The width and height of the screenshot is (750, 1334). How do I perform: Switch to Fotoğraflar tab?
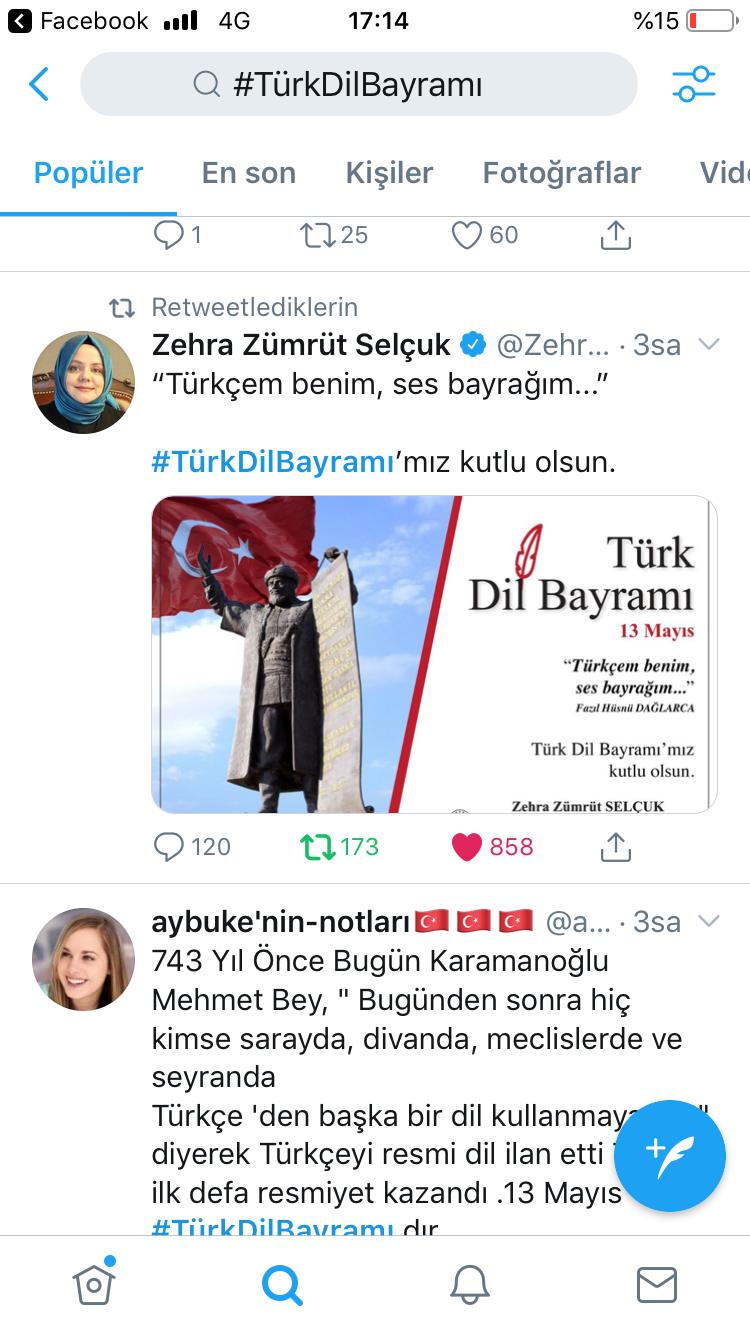tap(562, 173)
